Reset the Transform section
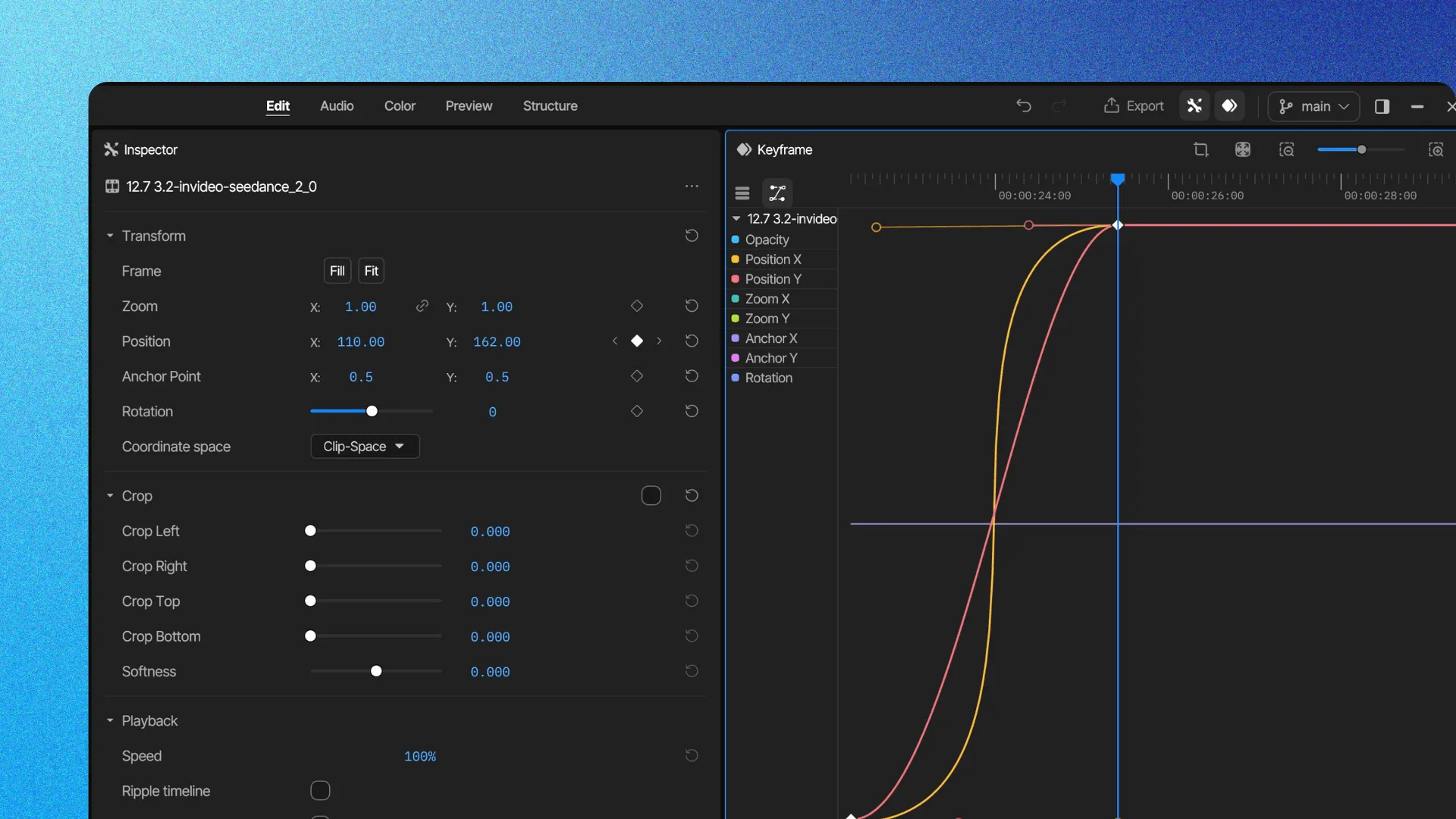This screenshot has height=819, width=1456. coord(692,236)
